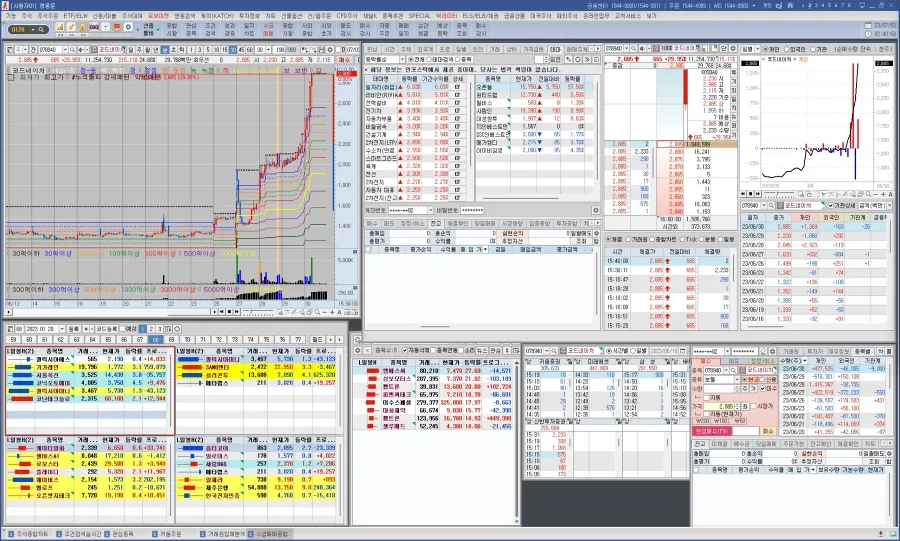
Task: Click the search magnifier beside chart stock code 078940
Action: pos(72,49)
